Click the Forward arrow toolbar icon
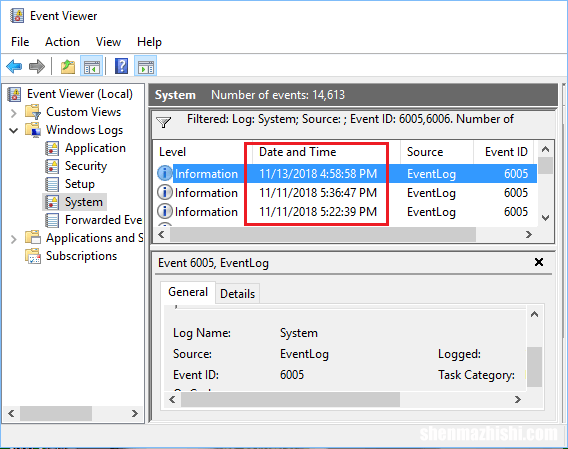The width and height of the screenshot is (568, 449). click(37, 67)
